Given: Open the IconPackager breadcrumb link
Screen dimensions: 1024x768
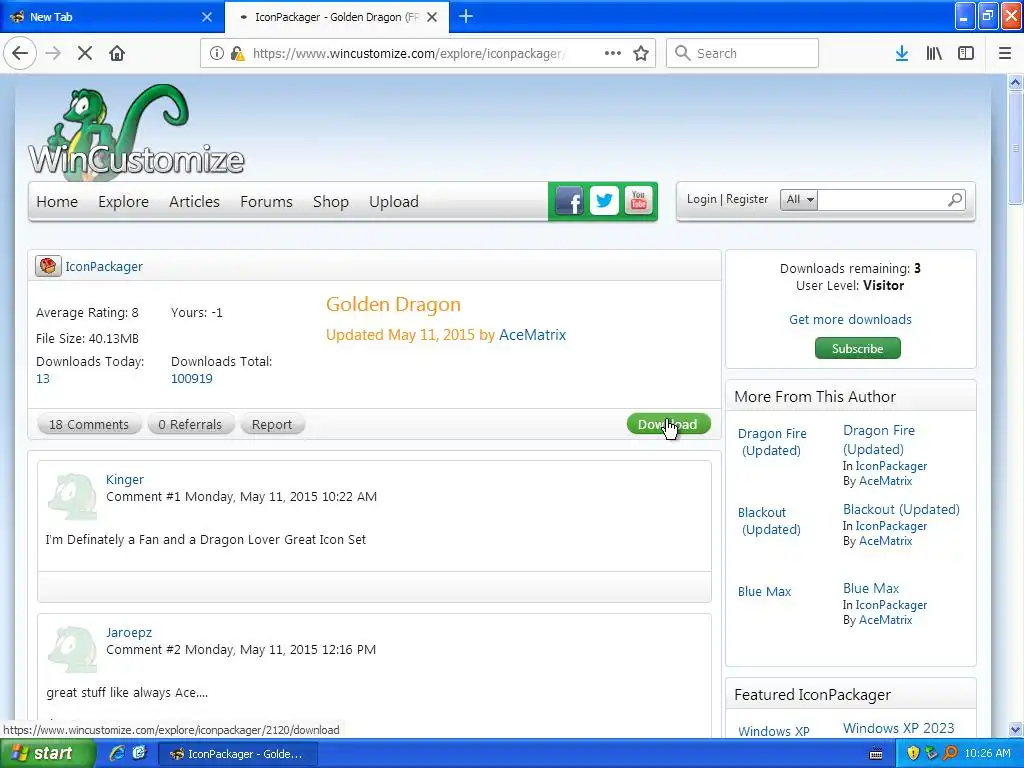Looking at the screenshot, I should (104, 266).
